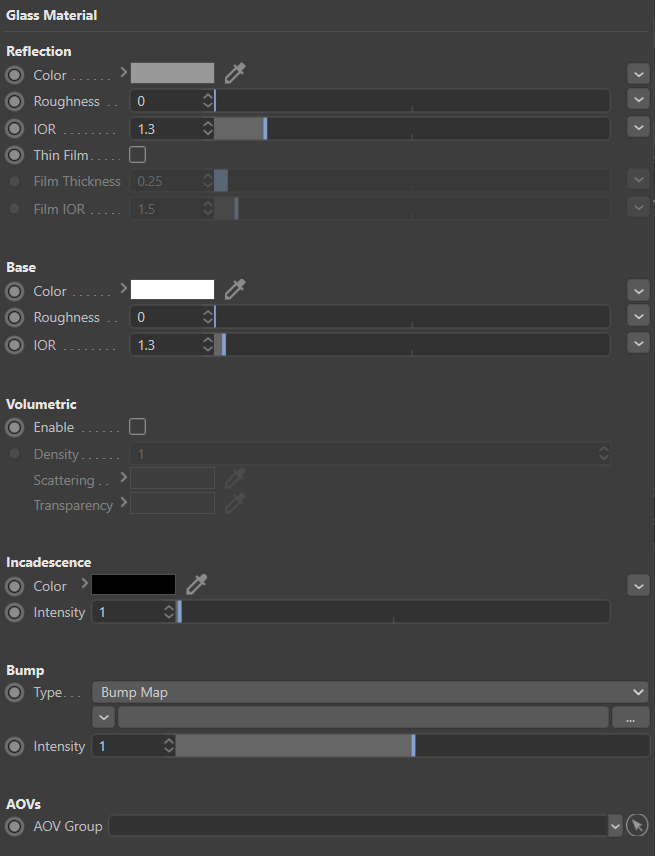
Task: Enable the Thin Film checkbox
Action: click(x=138, y=155)
